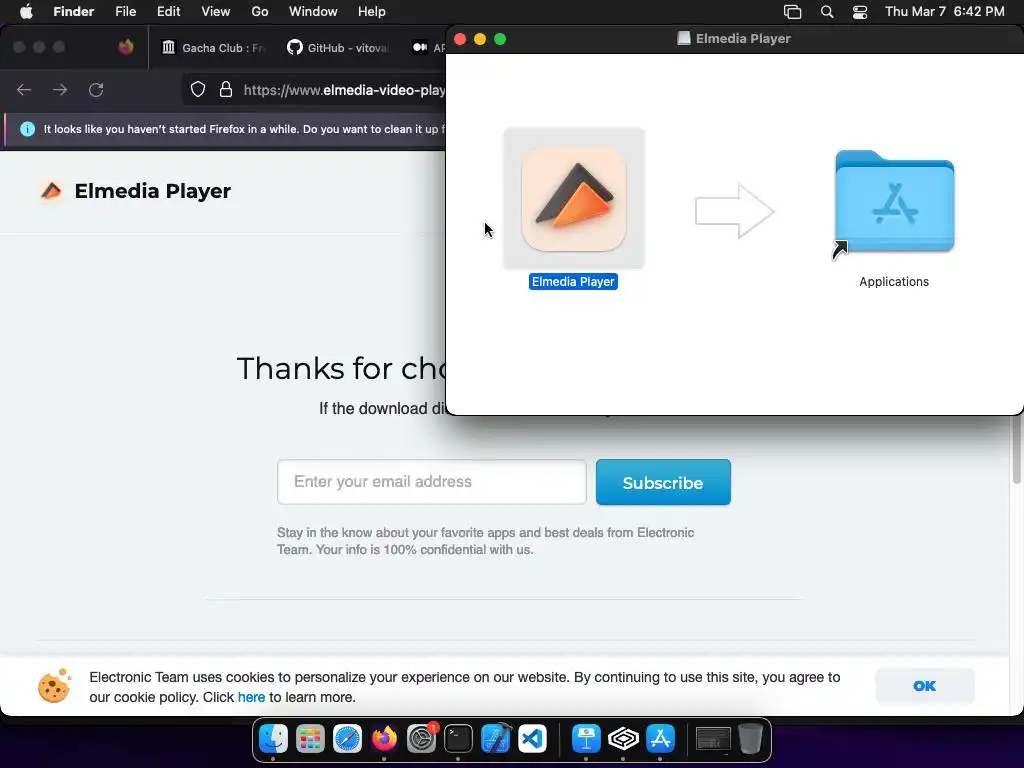The image size is (1024, 768).
Task: Click the site security padlock icon
Action: point(226,89)
